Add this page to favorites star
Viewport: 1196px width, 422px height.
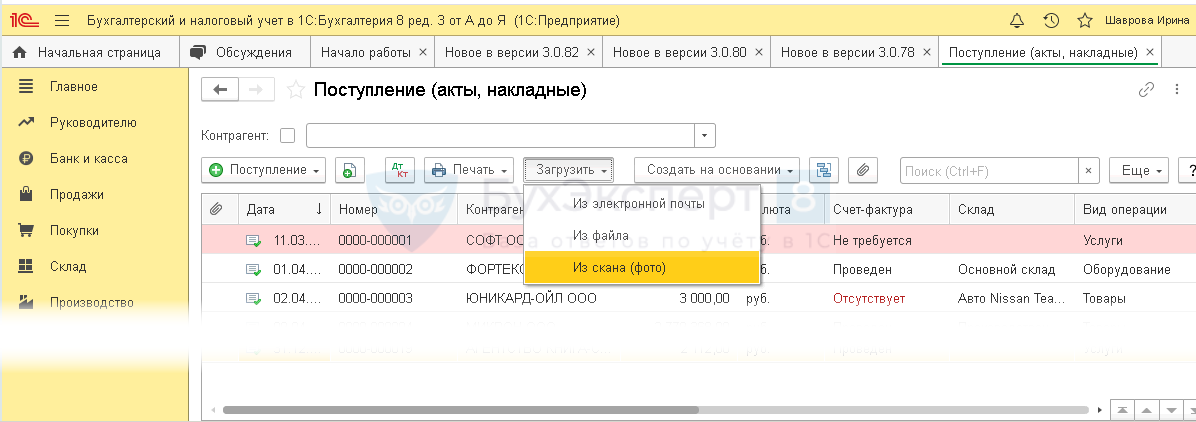coord(295,90)
